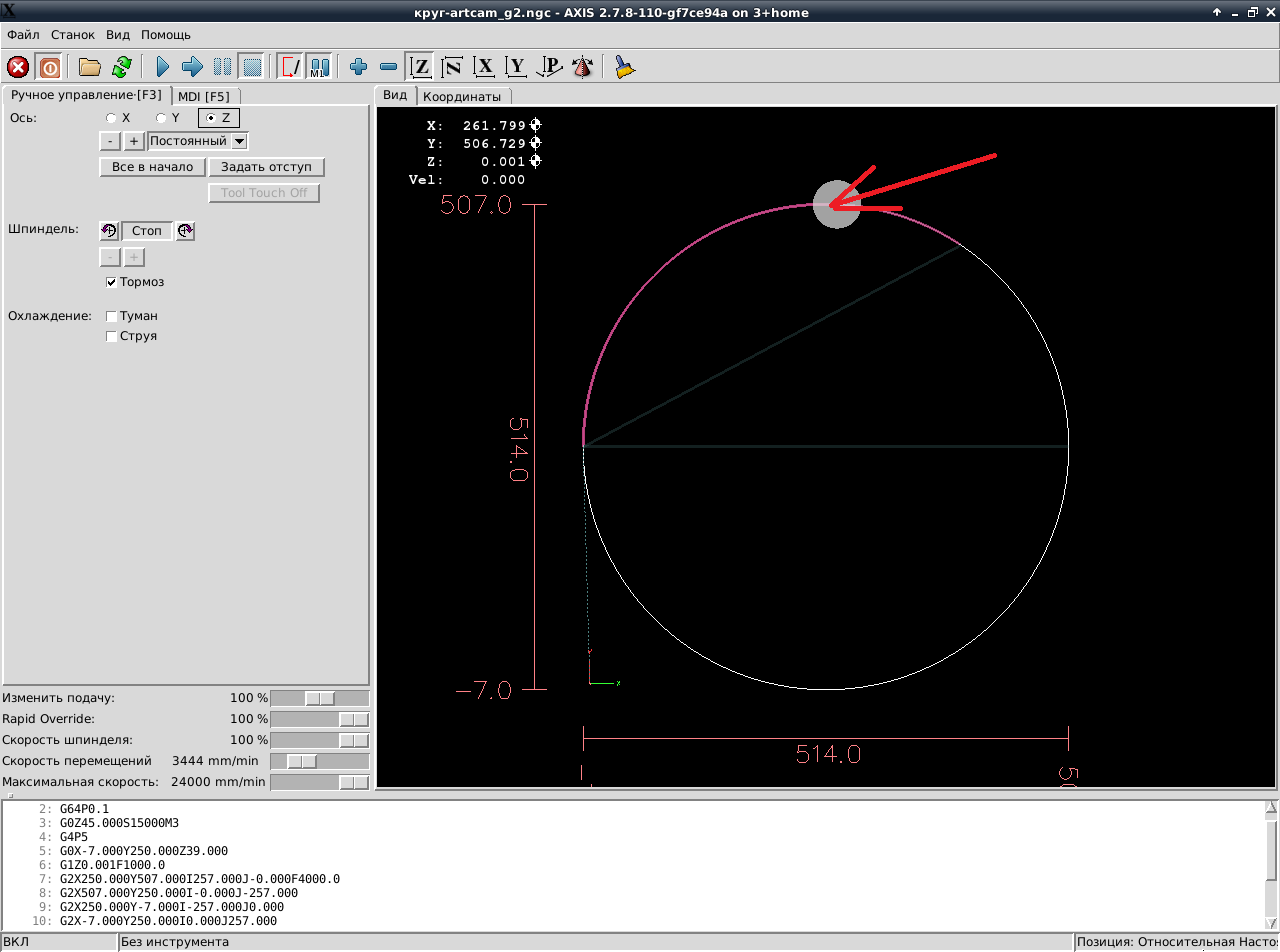Screen dimensions: 1280x952
Task: Adjust the Изменить подачу feed slider
Action: click(x=320, y=698)
